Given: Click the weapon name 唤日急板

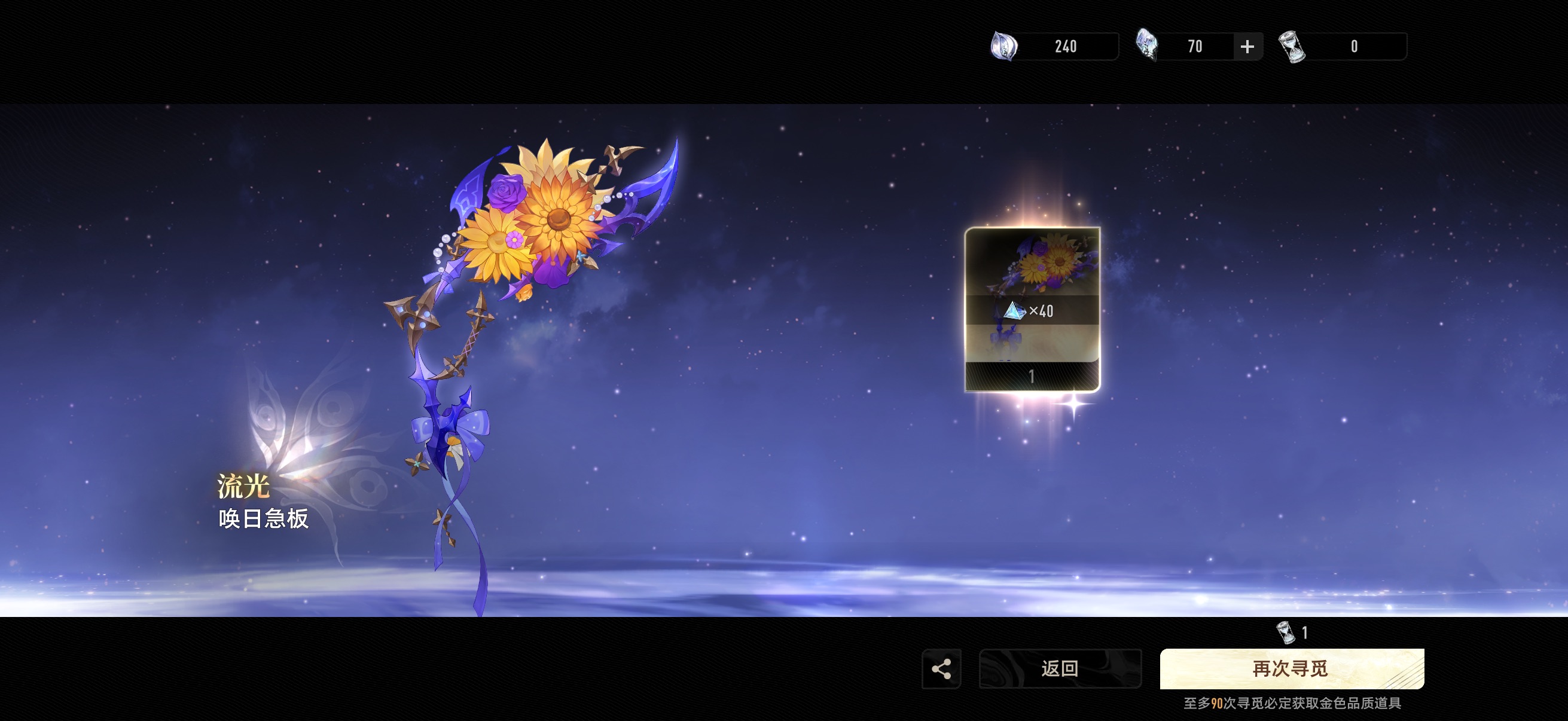Looking at the screenshot, I should [264, 518].
